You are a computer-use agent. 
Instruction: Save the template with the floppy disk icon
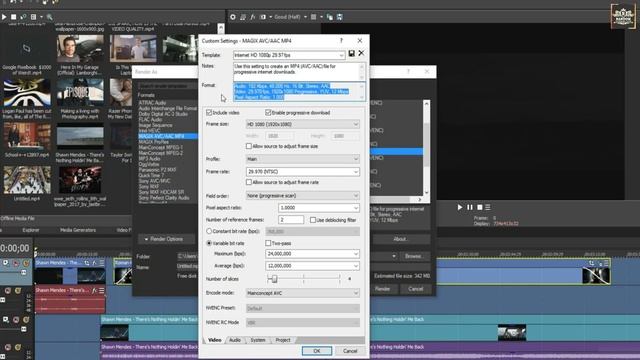pos(351,53)
